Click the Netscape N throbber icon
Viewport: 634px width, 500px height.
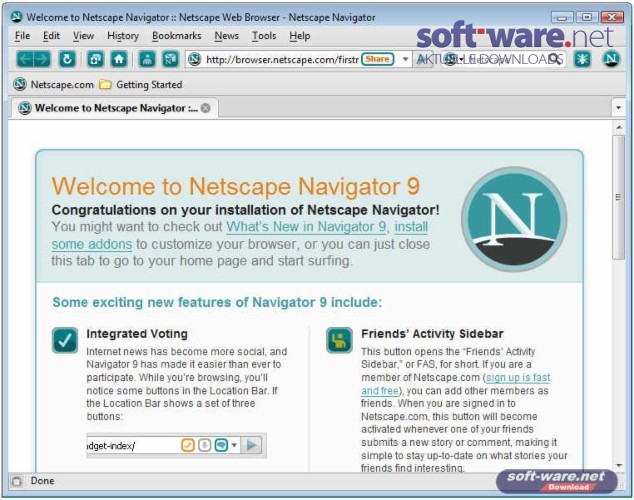611,59
